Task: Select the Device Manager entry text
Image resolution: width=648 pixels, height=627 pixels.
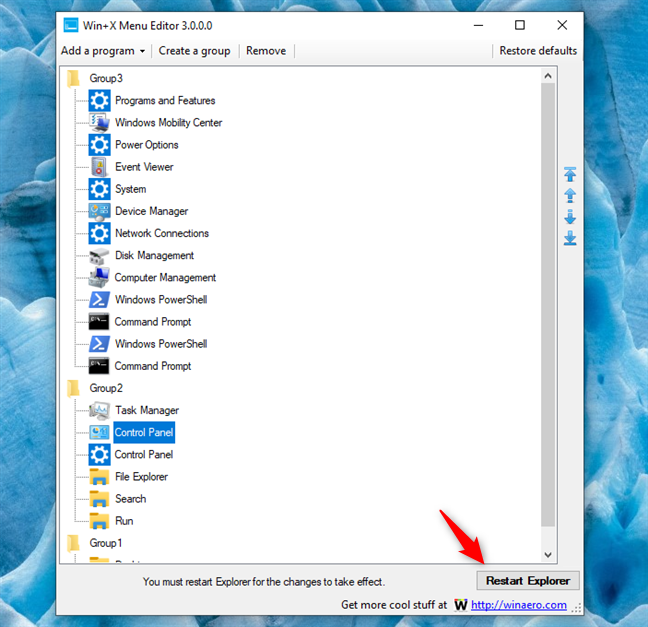Action: pos(152,211)
